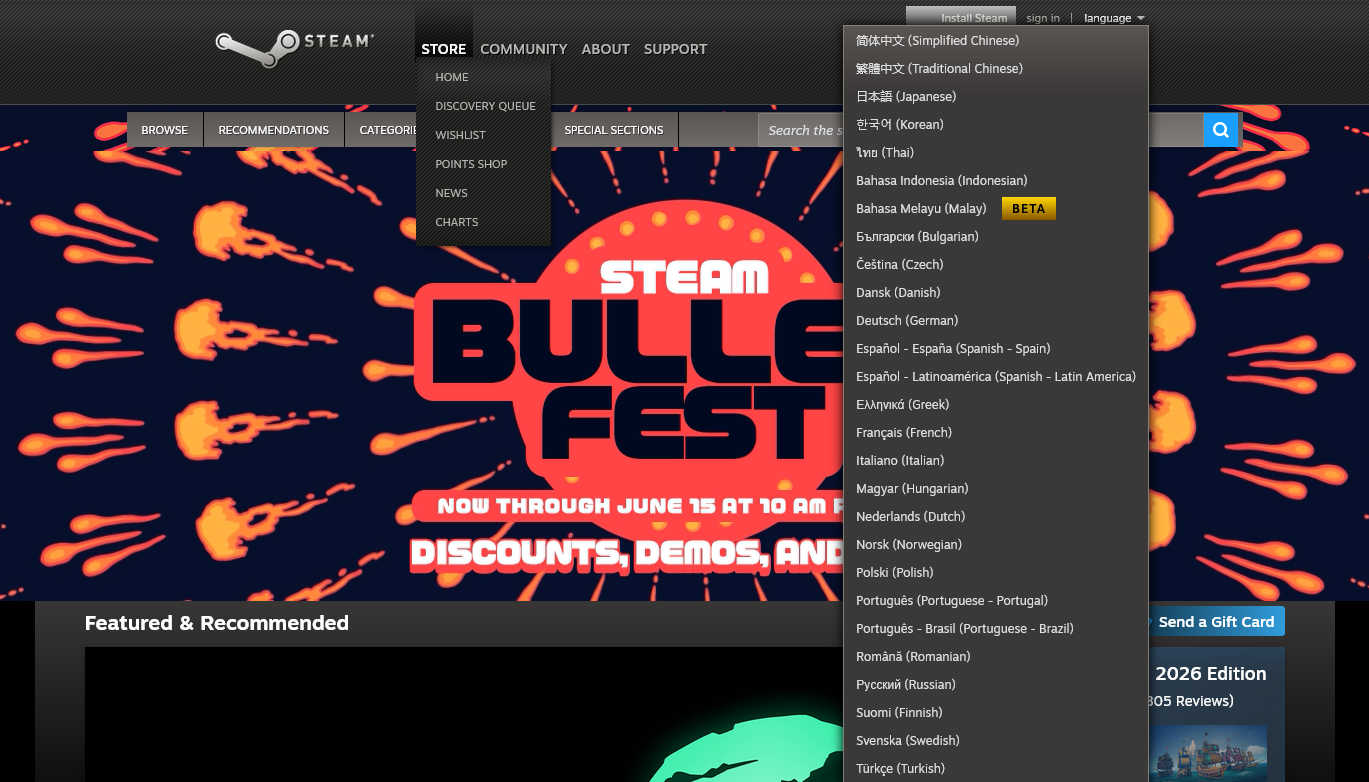Choose Japanese language

[996, 97]
